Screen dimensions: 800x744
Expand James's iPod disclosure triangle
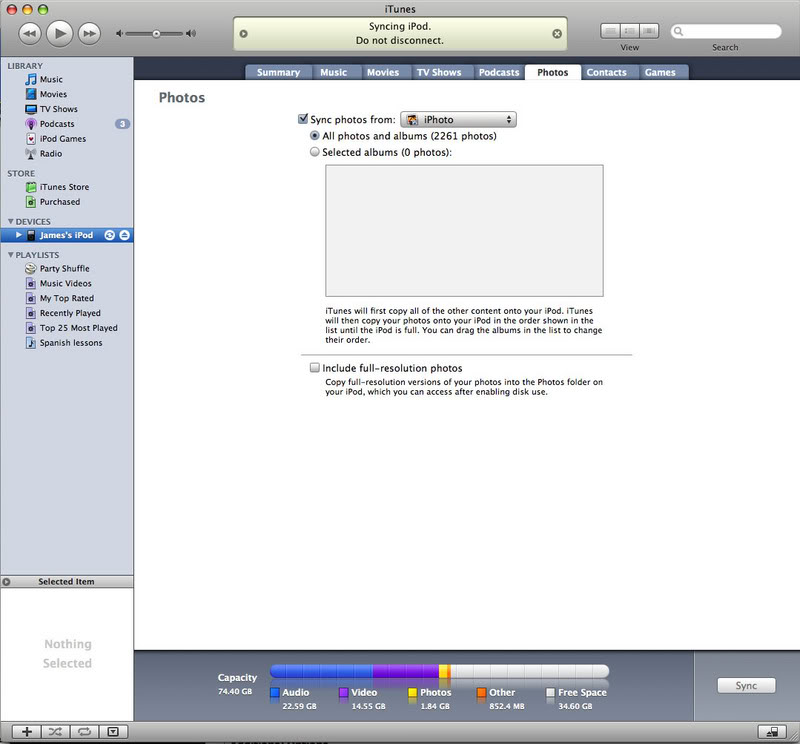(x=19, y=235)
